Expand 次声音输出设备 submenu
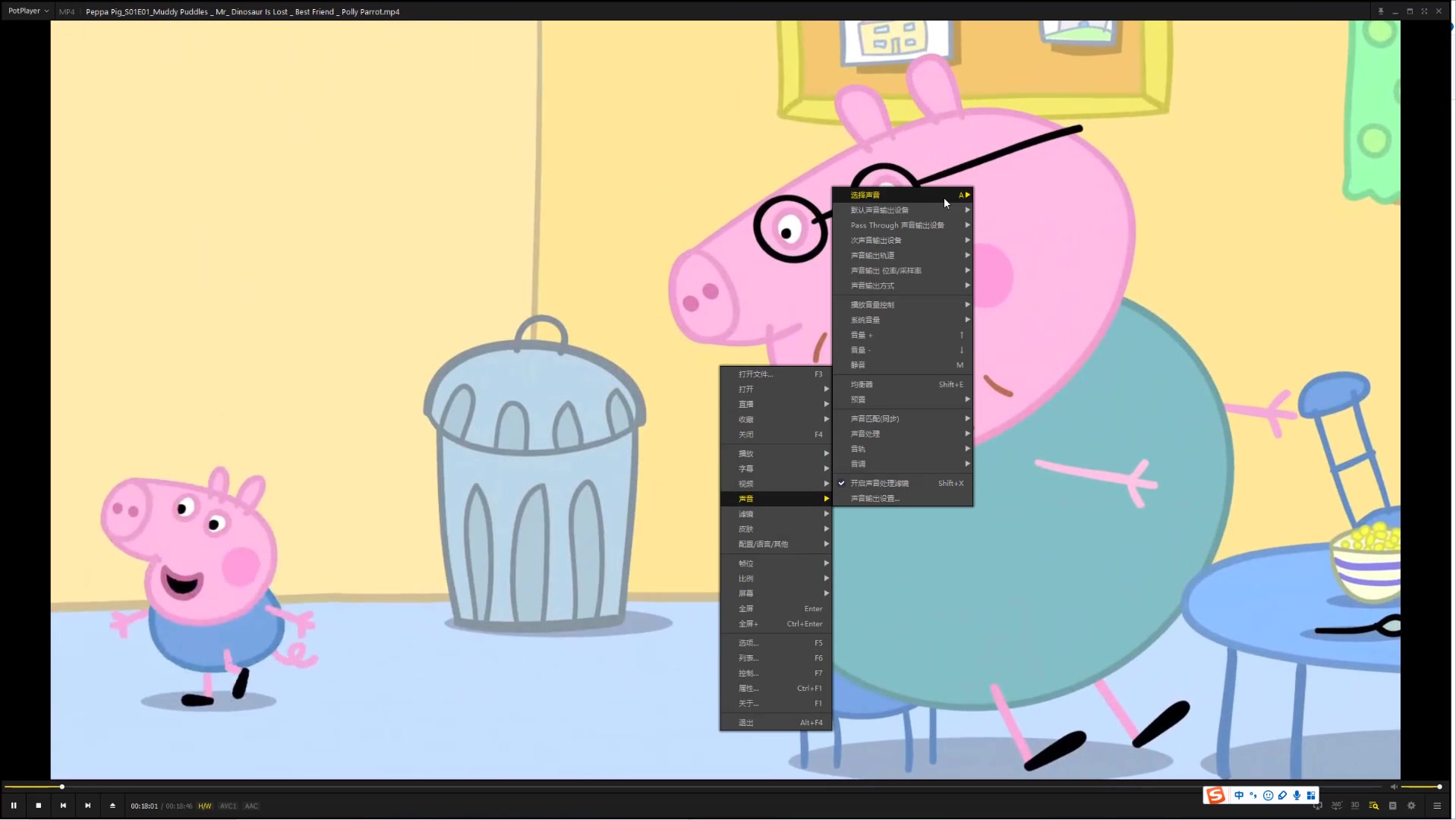1456x820 pixels. (x=903, y=241)
